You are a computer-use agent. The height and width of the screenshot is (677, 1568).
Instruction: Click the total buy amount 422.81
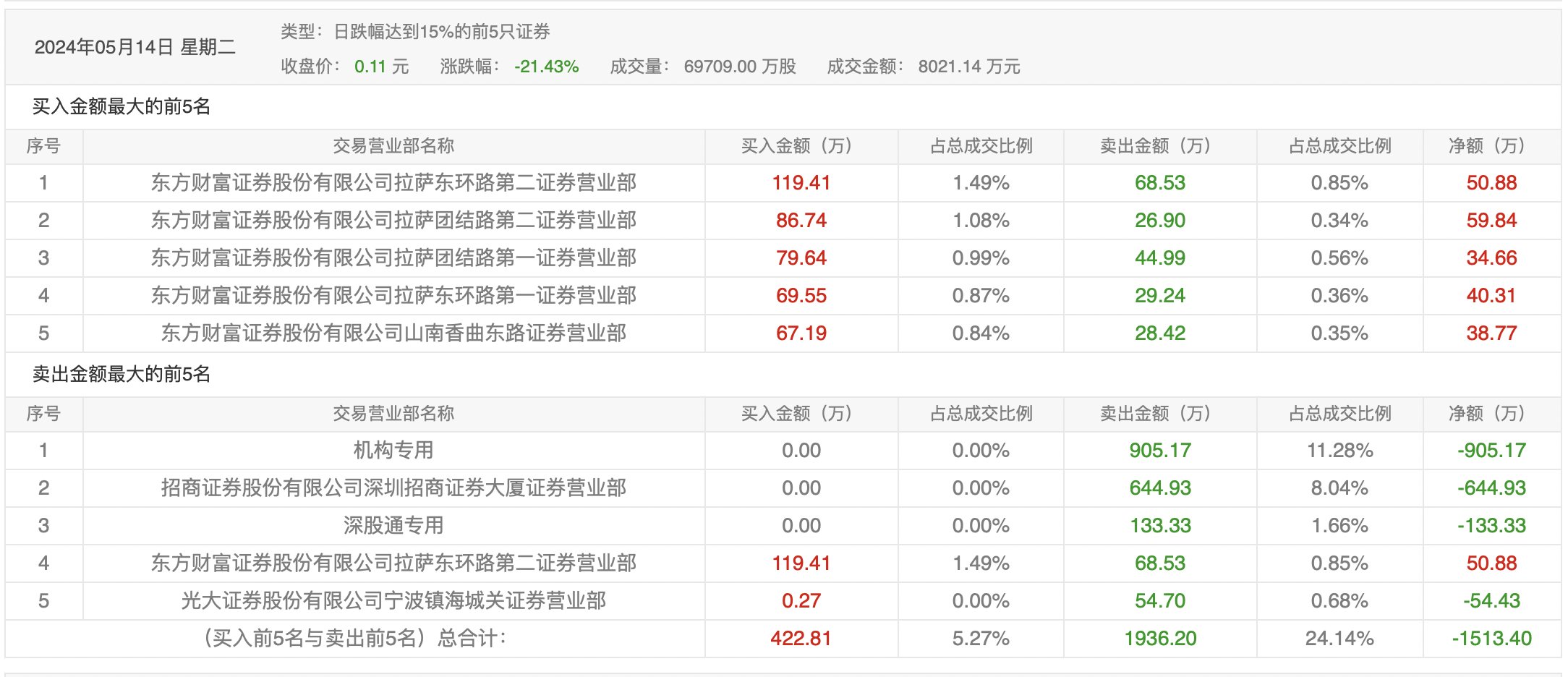[x=801, y=639]
